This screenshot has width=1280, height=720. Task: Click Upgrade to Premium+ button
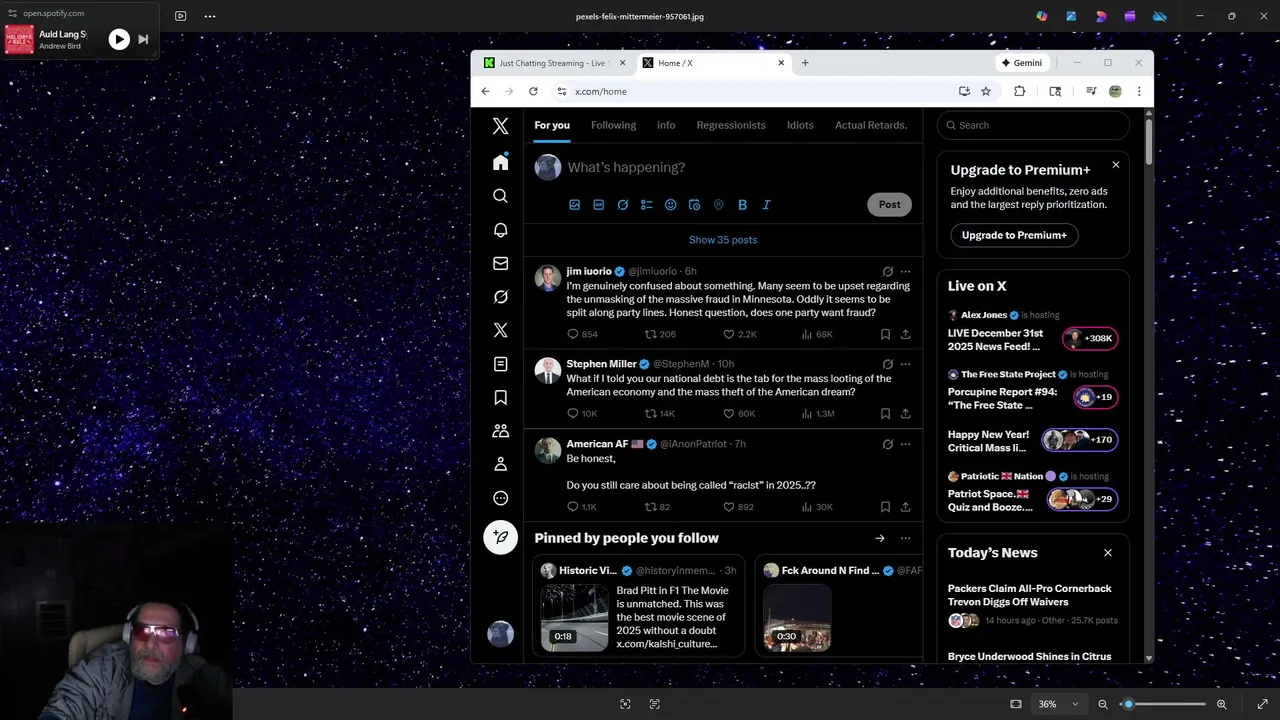[x=1014, y=235]
